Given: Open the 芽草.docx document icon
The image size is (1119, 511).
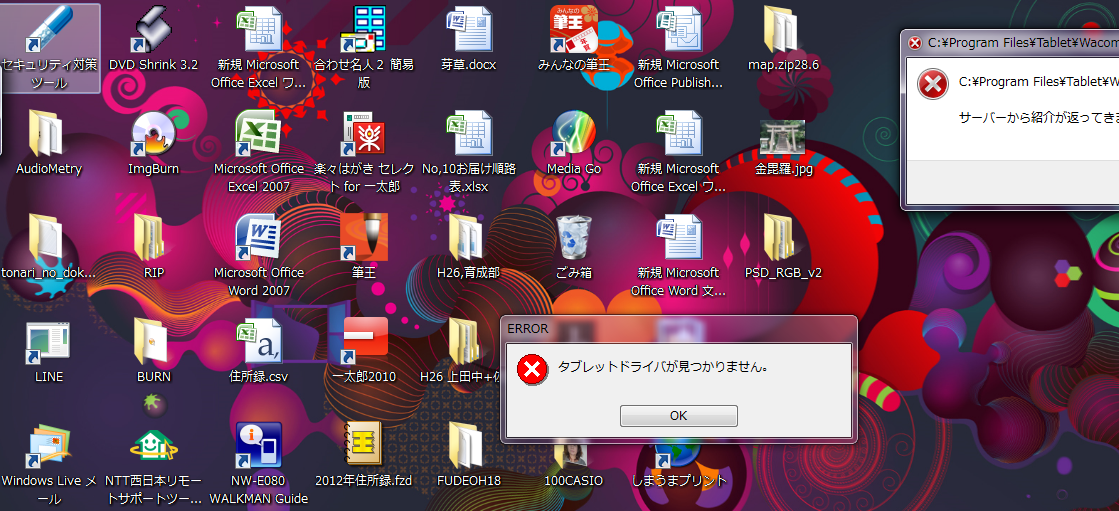Looking at the screenshot, I should [469, 39].
